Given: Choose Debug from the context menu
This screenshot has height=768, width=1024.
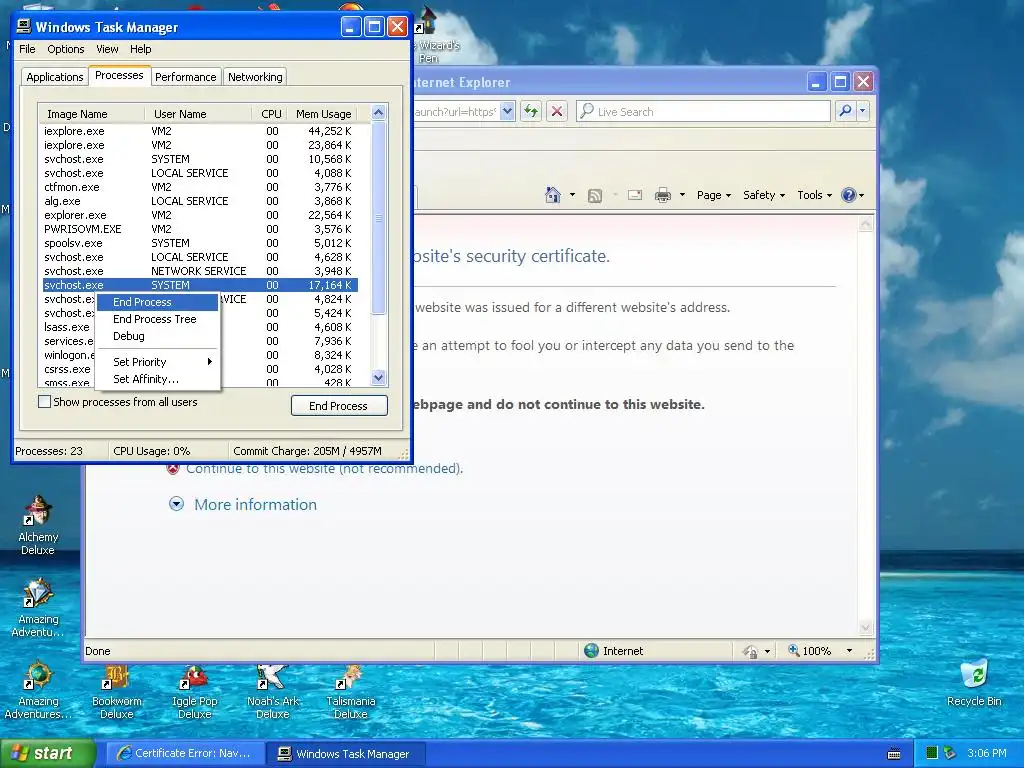Looking at the screenshot, I should pos(157,336).
